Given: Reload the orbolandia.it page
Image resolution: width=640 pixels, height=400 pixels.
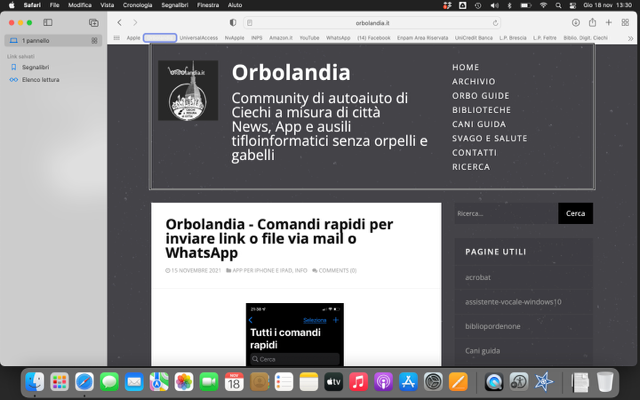Looking at the screenshot, I should (x=495, y=23).
